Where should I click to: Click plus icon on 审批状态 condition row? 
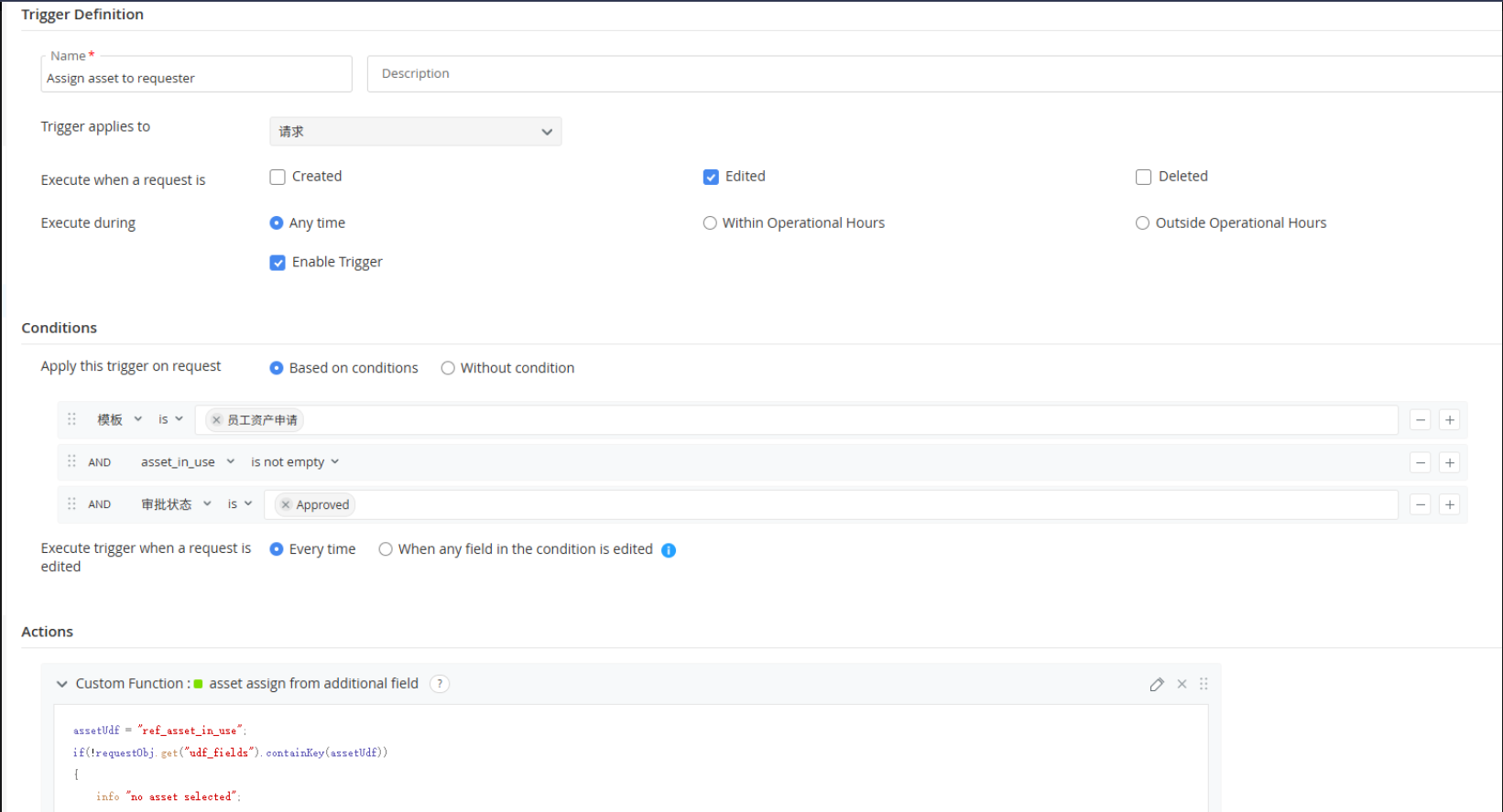pyautogui.click(x=1449, y=504)
